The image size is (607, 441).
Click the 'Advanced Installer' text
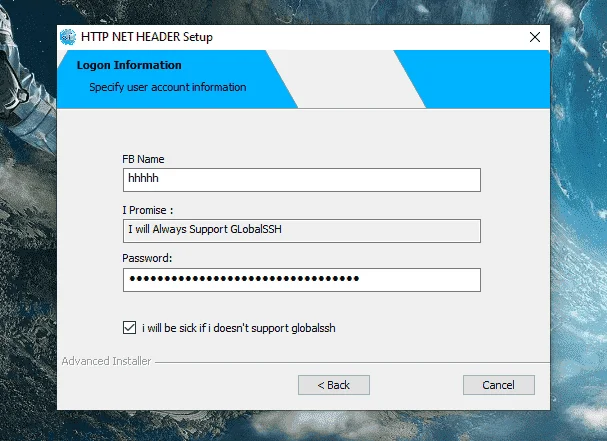(106, 361)
